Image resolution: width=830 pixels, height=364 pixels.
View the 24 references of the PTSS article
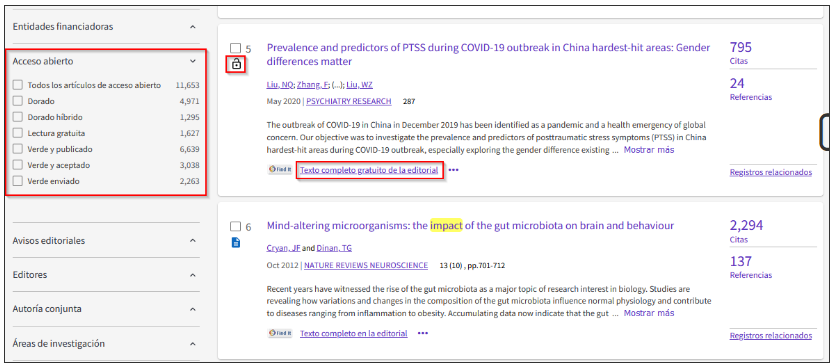coord(737,83)
